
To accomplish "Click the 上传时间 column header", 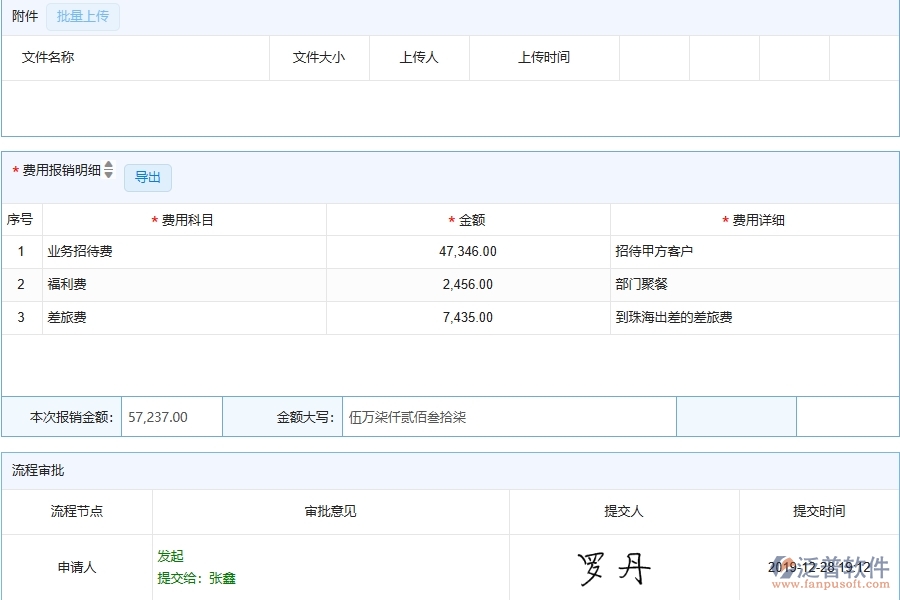I will tap(544, 57).
